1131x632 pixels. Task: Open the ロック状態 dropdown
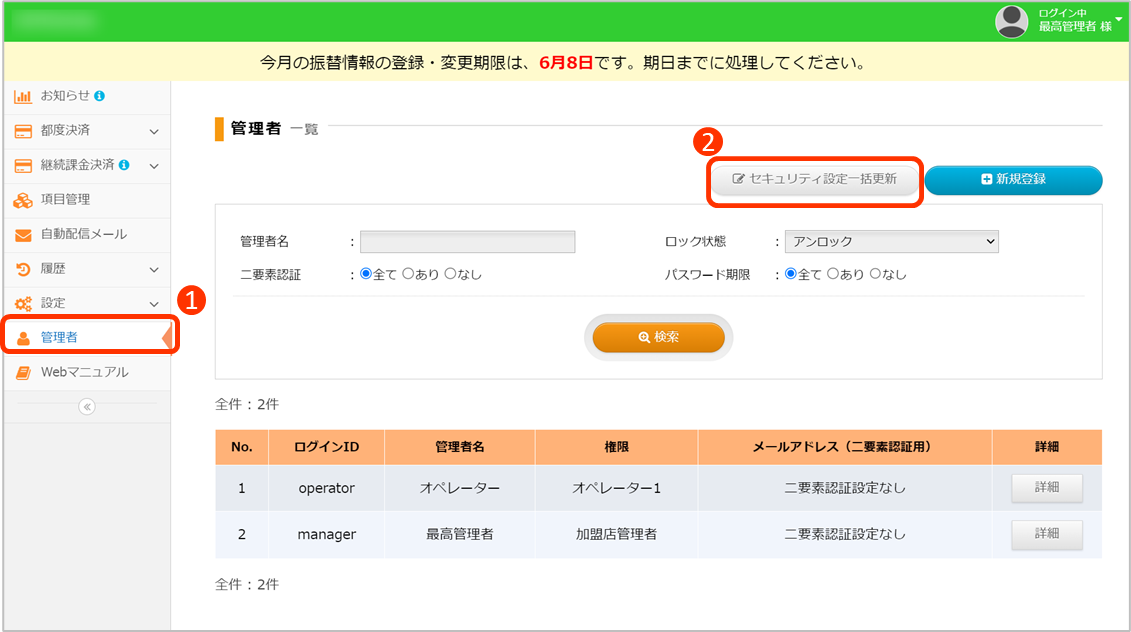[x=891, y=241]
